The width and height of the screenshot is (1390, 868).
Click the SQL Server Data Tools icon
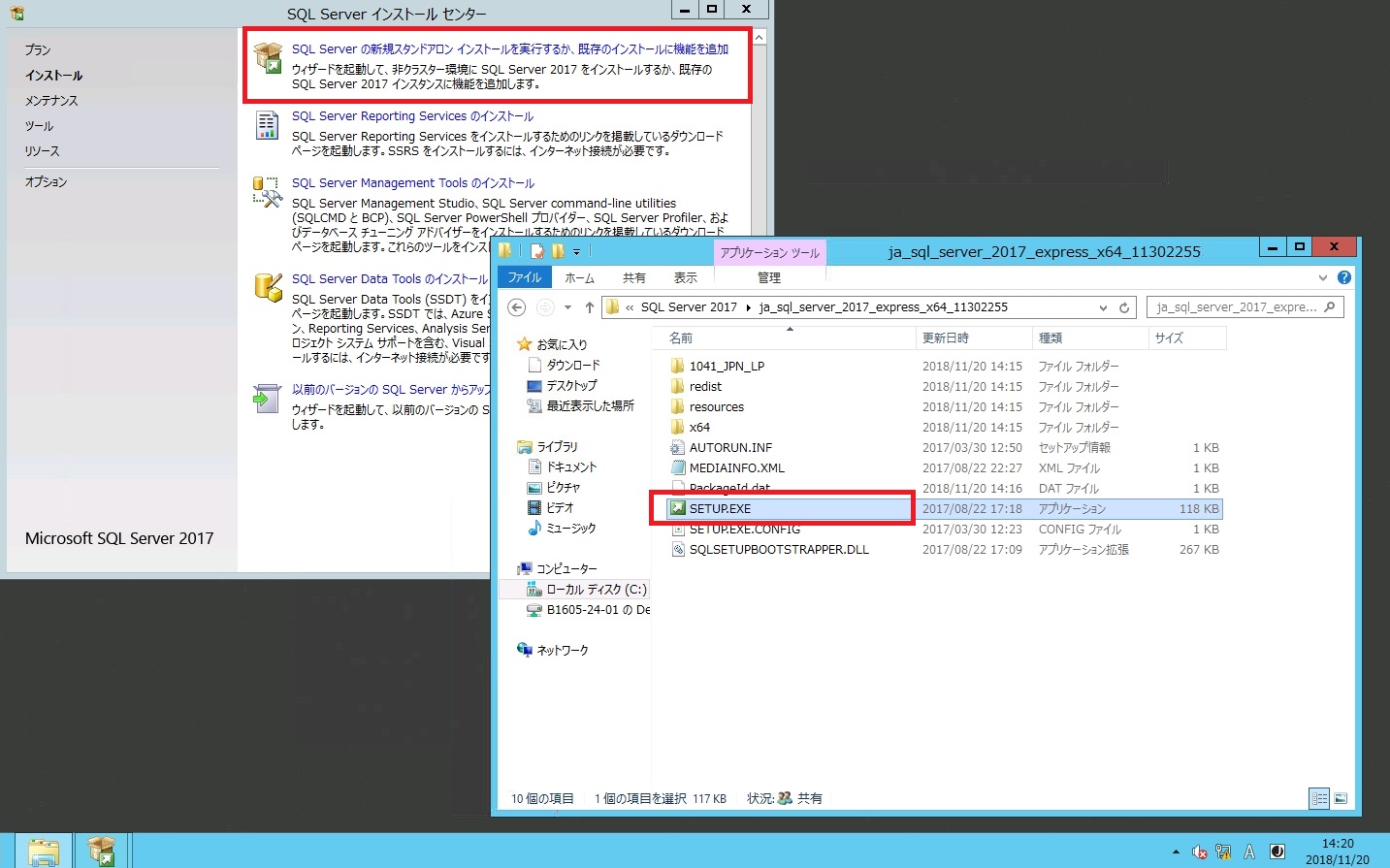click(267, 287)
